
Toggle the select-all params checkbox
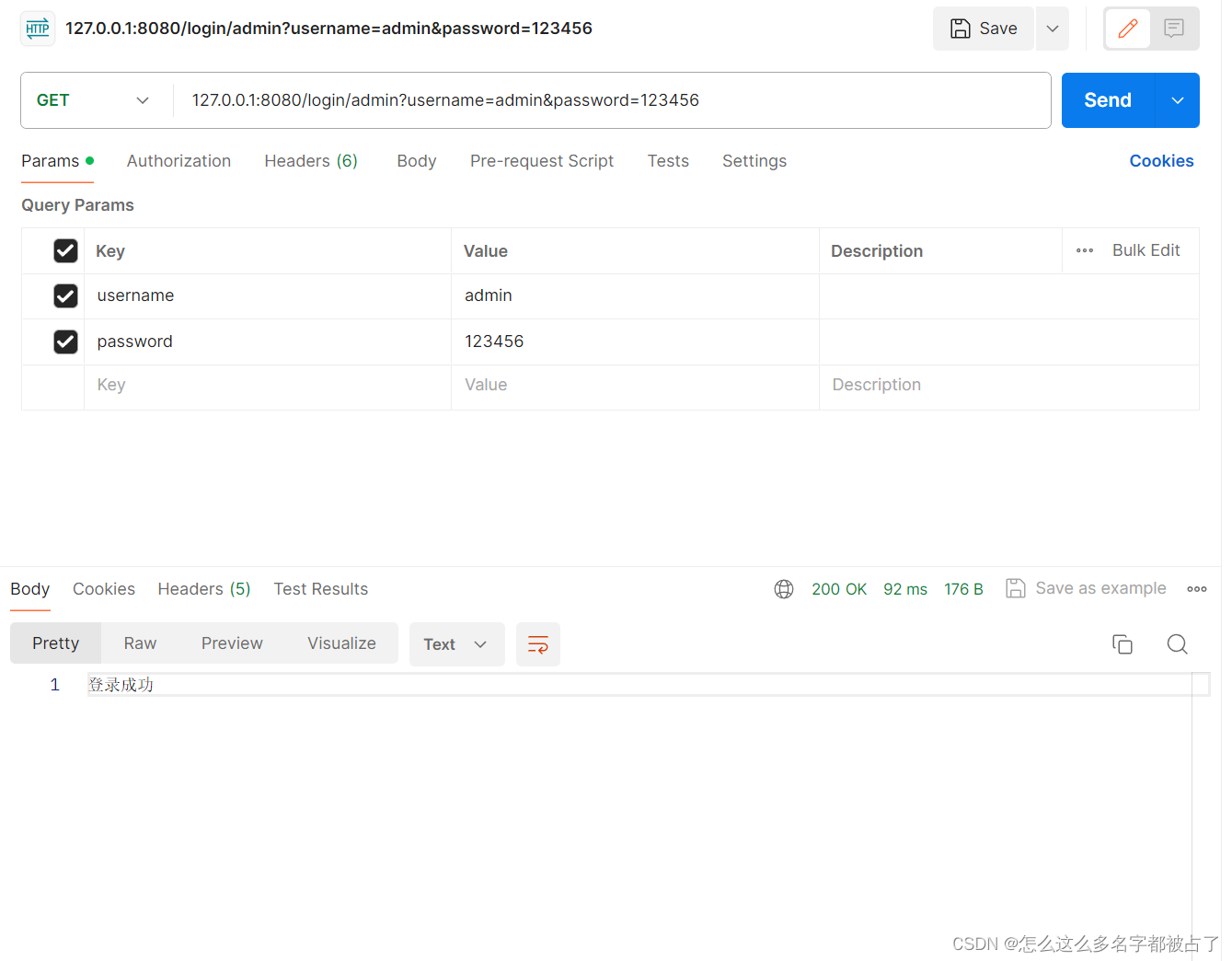click(65, 250)
